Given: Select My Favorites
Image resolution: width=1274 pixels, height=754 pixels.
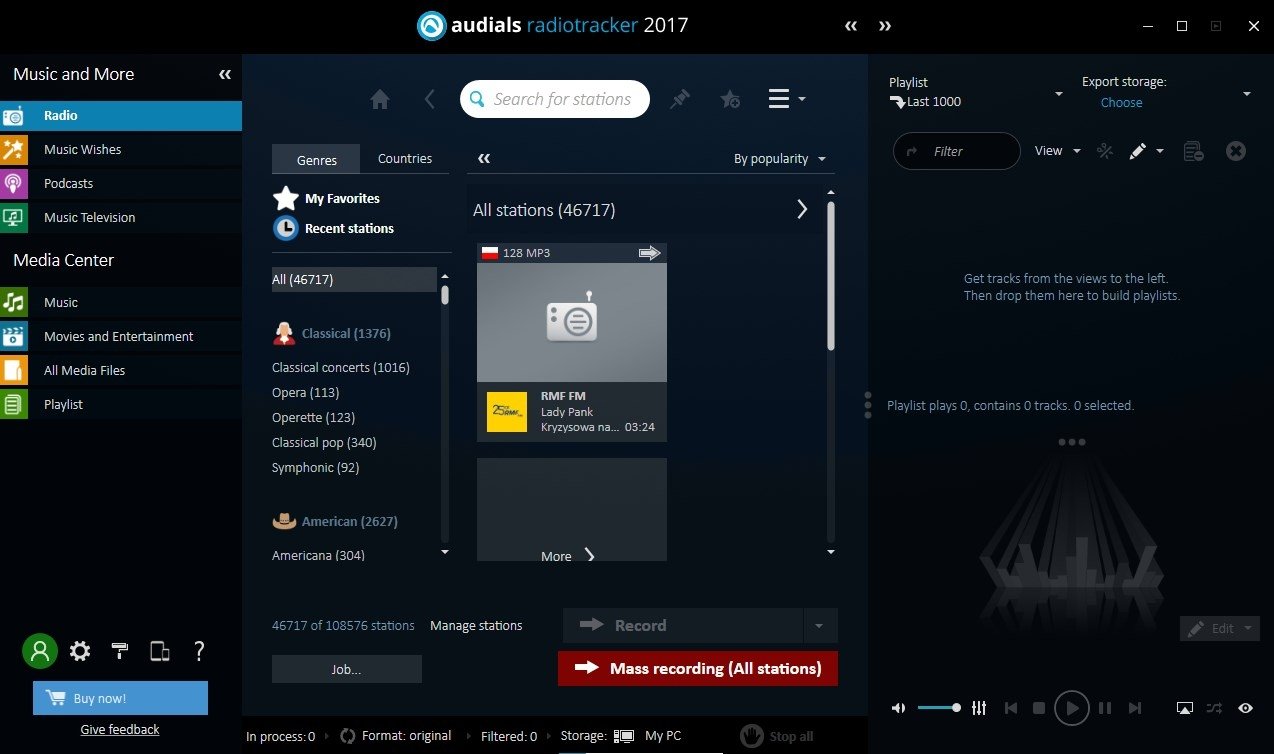Looking at the screenshot, I should [x=327, y=198].
